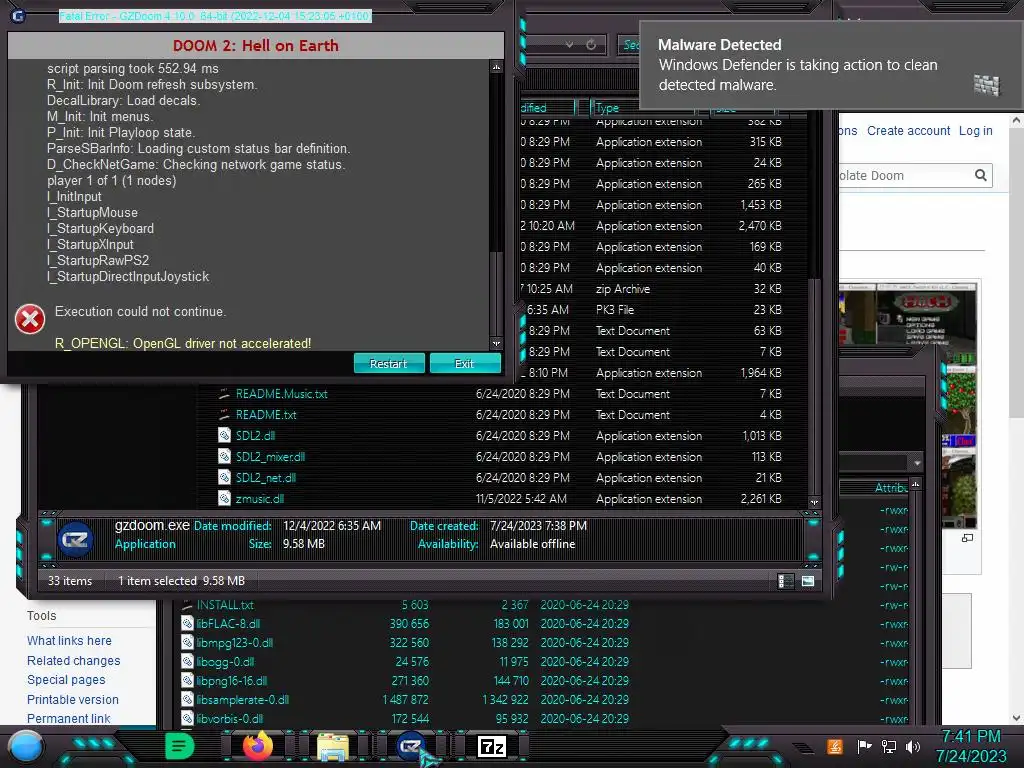Select libvorbis-0.dll in 7-Zip list
This screenshot has width=1024, height=768.
[x=230, y=718]
